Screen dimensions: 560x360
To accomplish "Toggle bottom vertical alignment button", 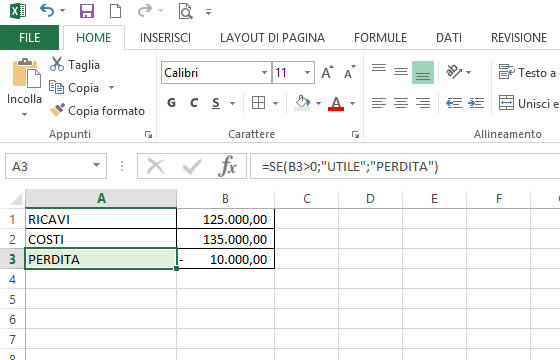I will click(423, 72).
